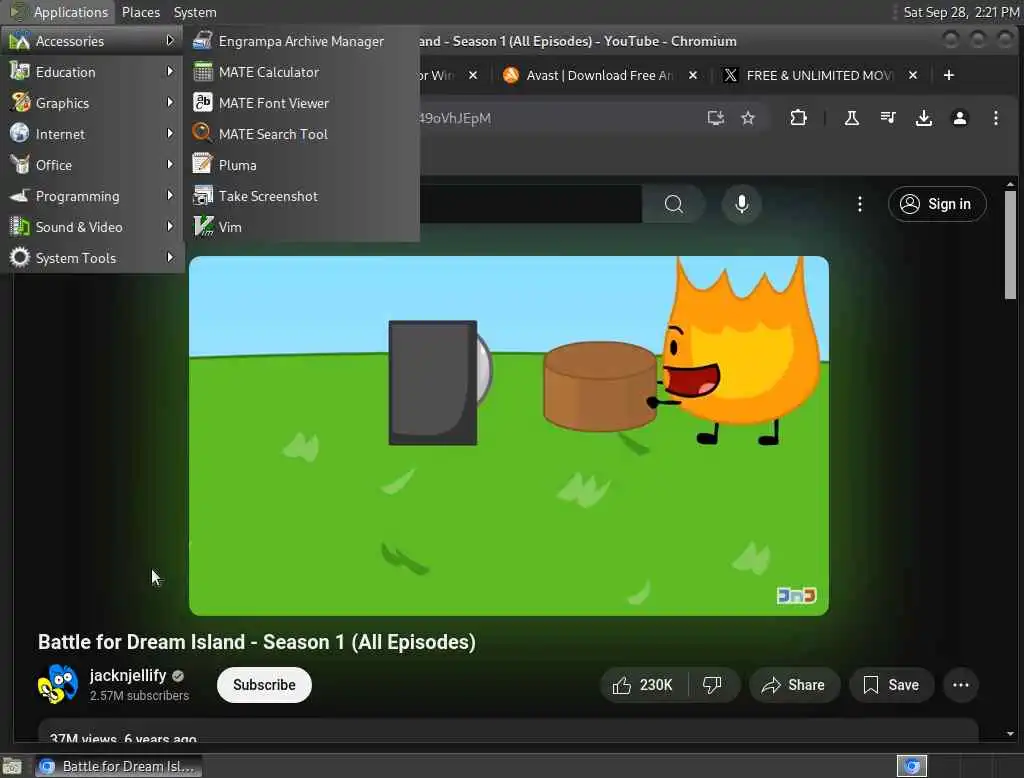Open the Chromium downloads icon

pyautogui.click(x=923, y=118)
